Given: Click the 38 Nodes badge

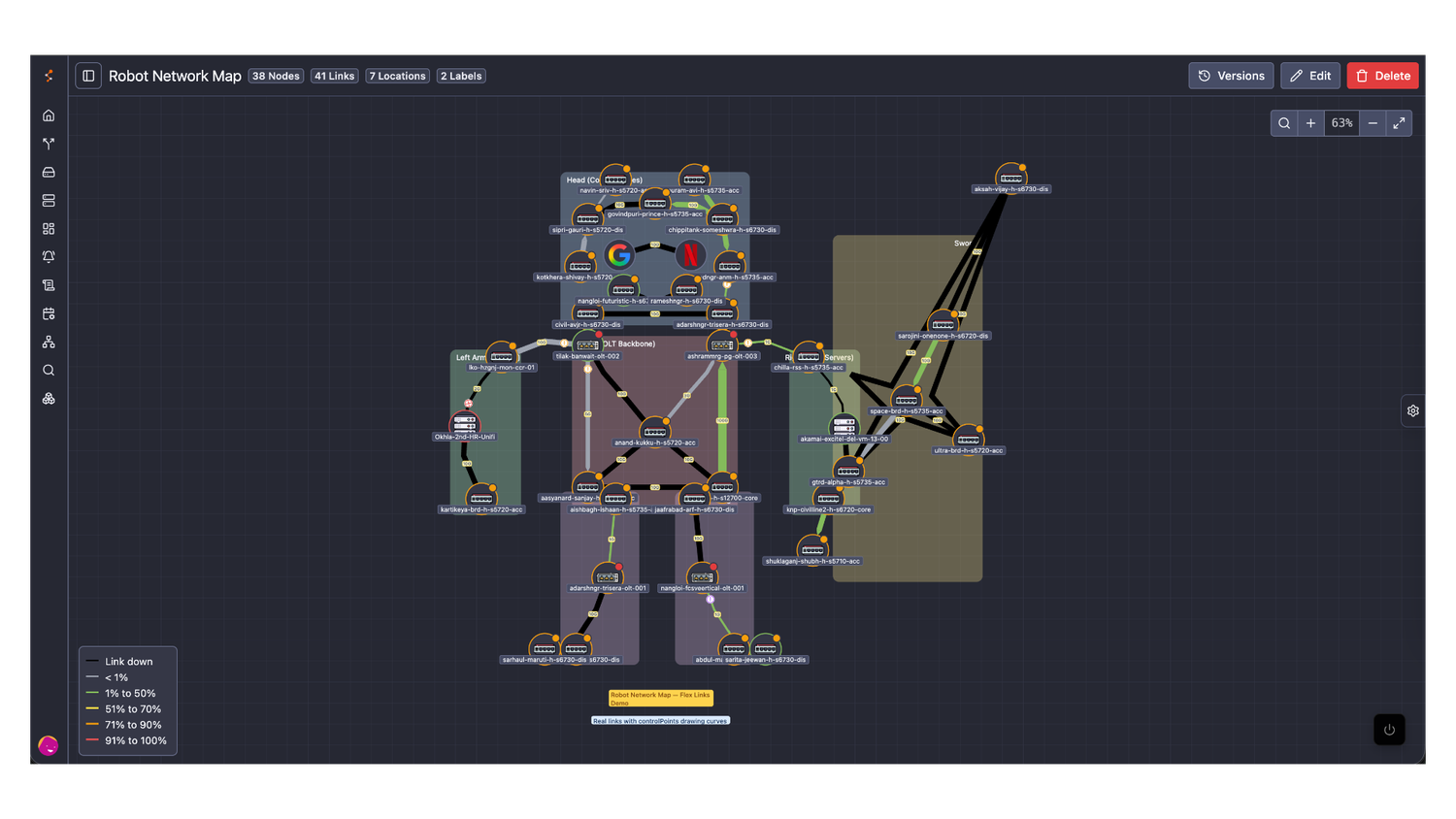Looking at the screenshot, I should click(276, 76).
